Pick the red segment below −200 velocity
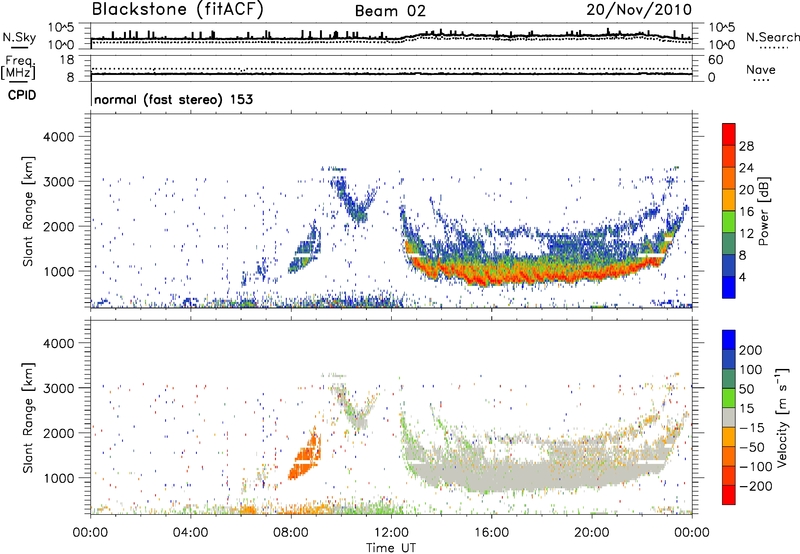The height and width of the screenshot is (554, 800). (x=729, y=495)
